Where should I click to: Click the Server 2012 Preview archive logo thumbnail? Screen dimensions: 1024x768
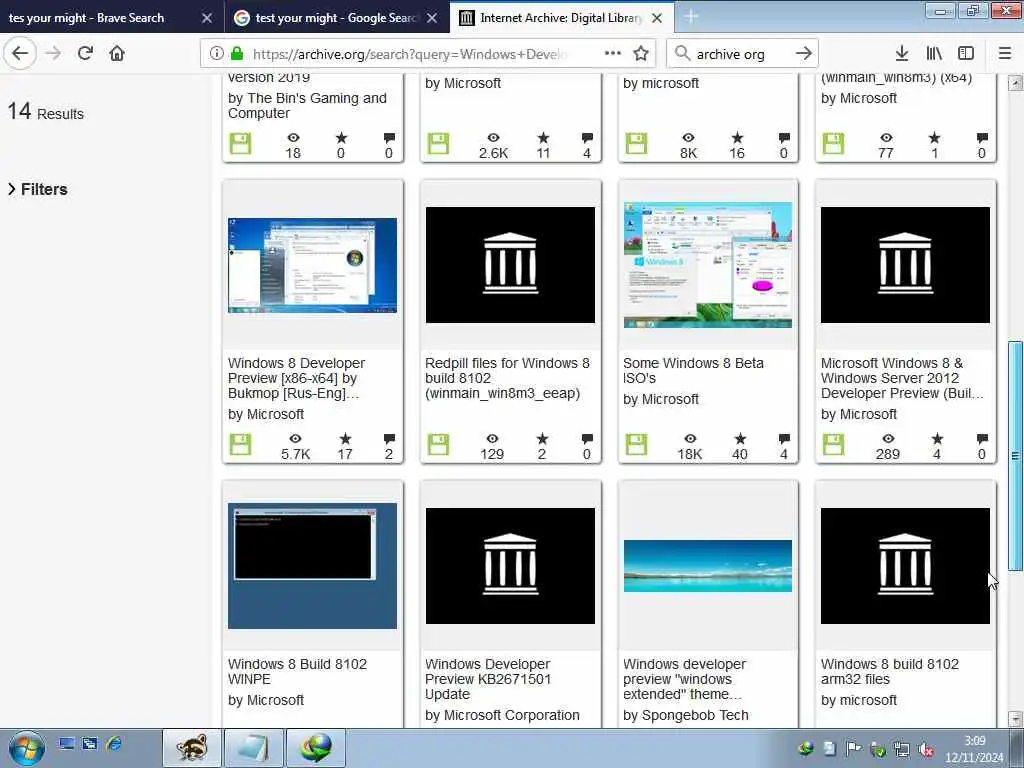click(x=905, y=264)
